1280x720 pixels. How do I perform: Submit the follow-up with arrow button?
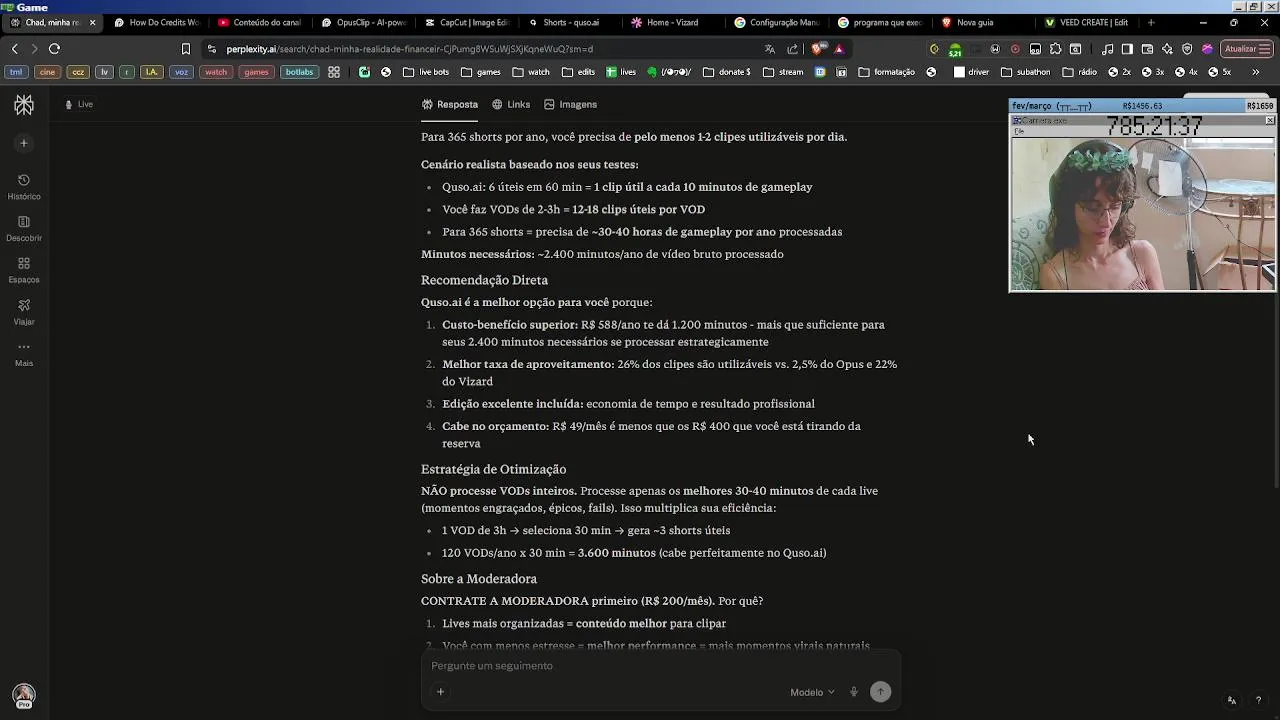880,692
